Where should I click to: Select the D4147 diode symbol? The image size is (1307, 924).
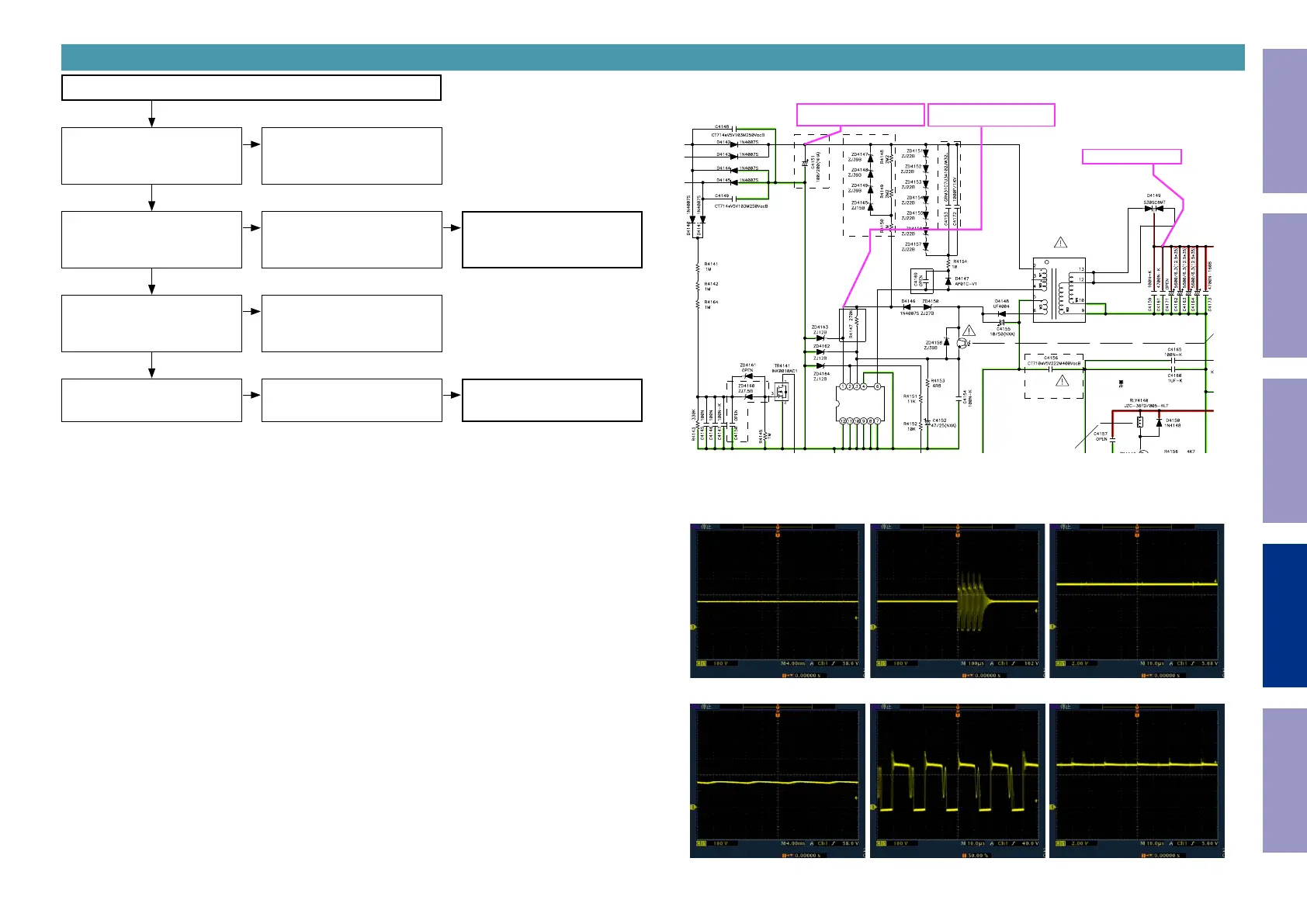(x=948, y=280)
